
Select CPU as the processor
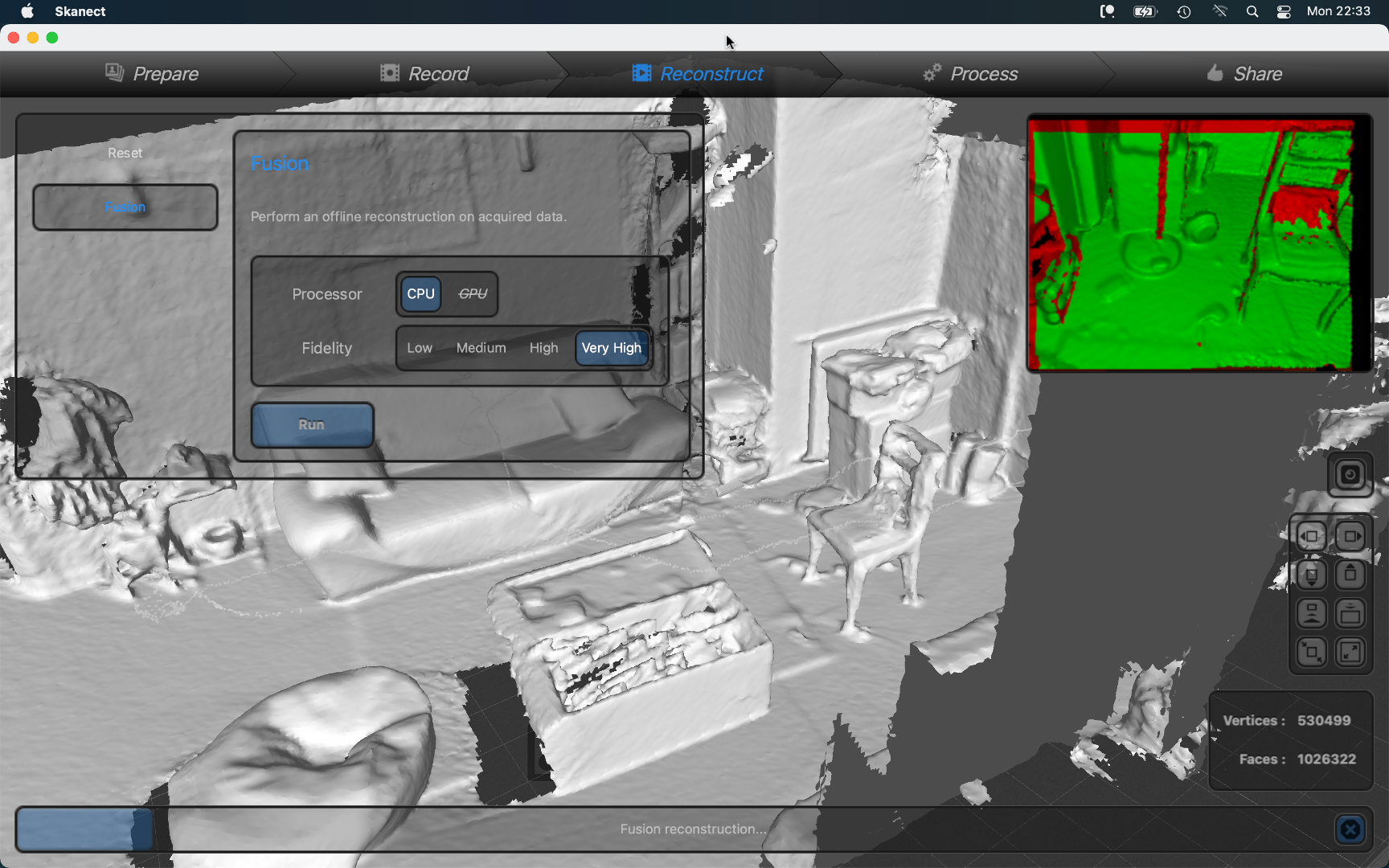click(x=420, y=294)
